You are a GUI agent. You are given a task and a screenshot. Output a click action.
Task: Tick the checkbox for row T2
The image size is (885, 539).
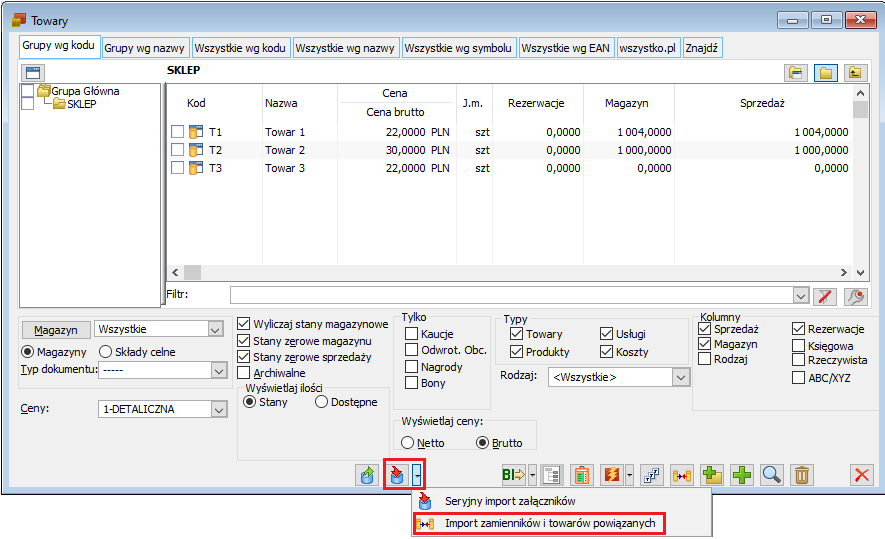[177, 150]
